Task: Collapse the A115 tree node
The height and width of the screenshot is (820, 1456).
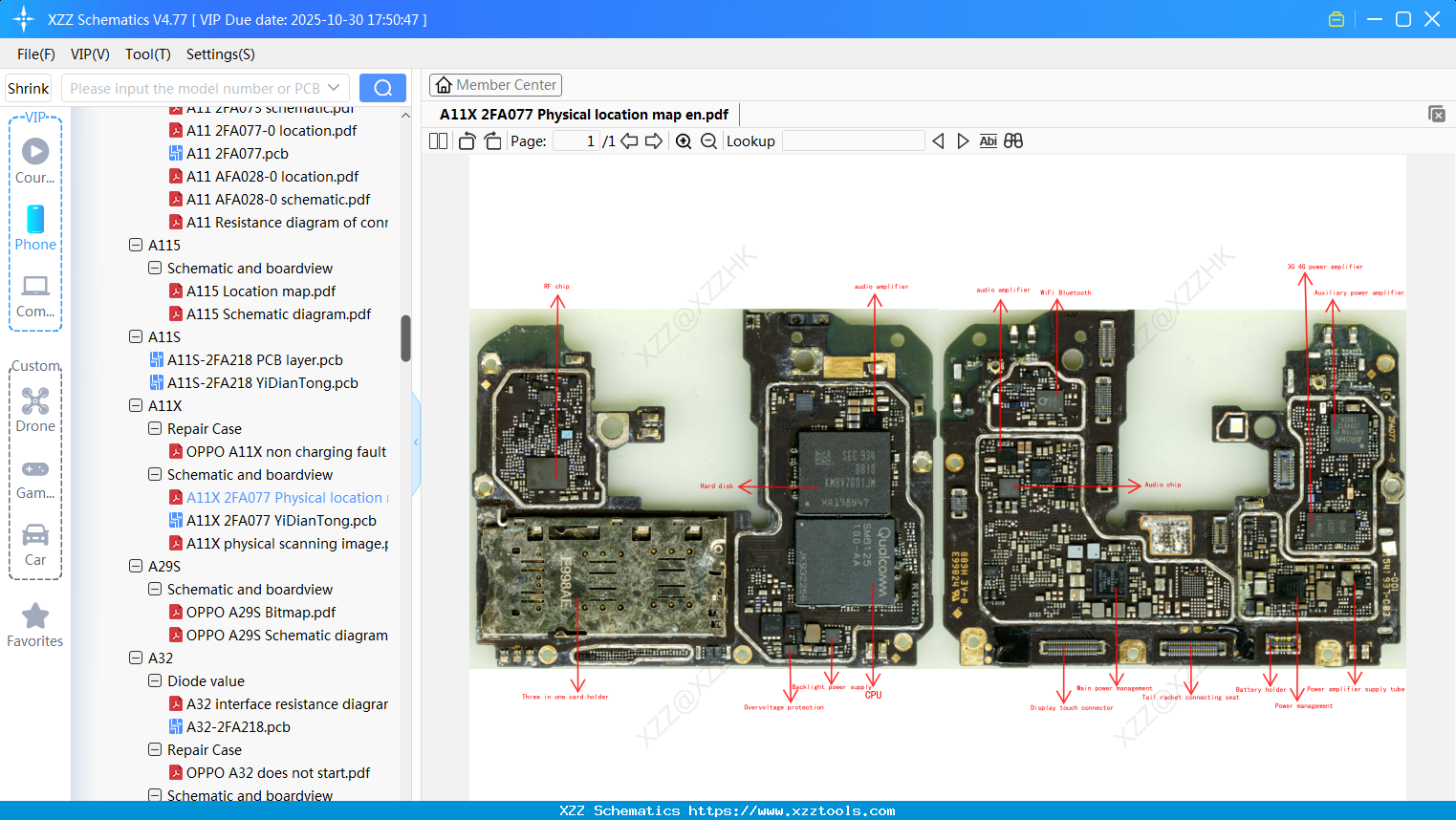Action: point(136,245)
